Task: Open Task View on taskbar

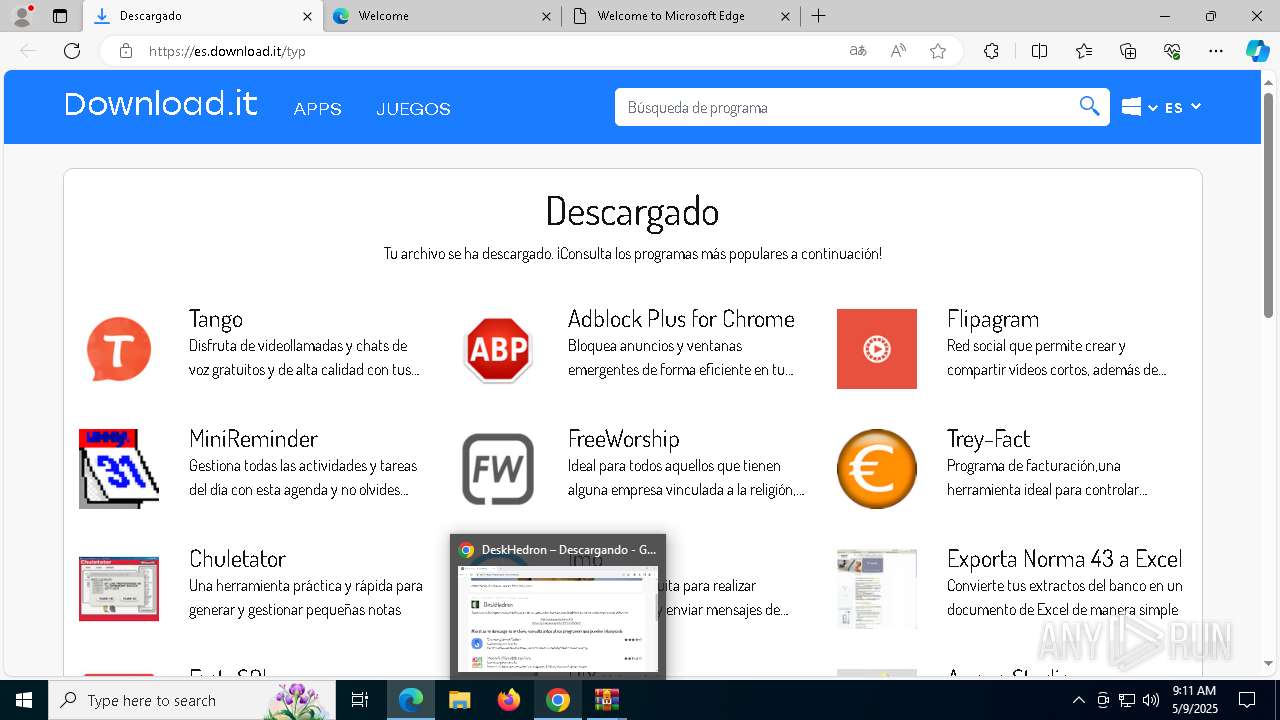Action: click(x=360, y=700)
